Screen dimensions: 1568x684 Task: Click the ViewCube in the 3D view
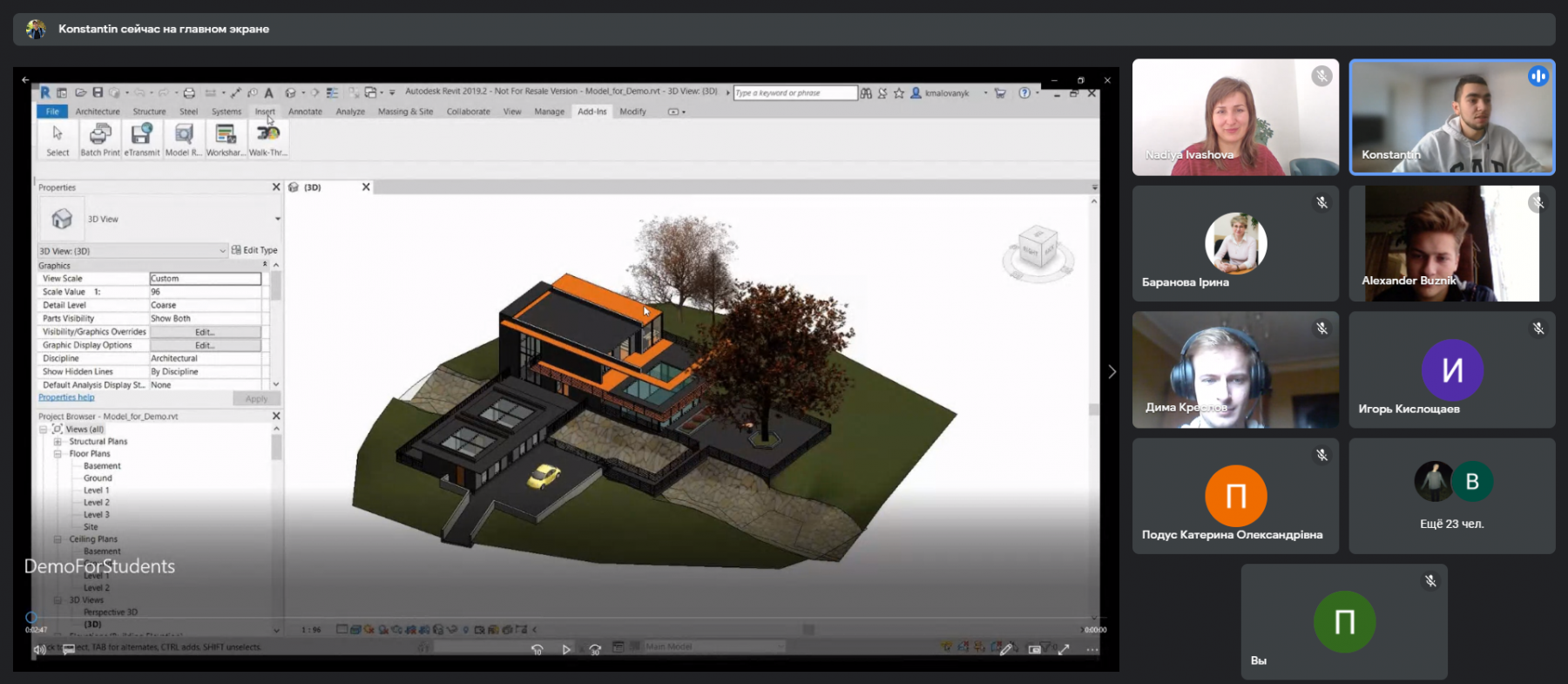pyautogui.click(x=1037, y=252)
